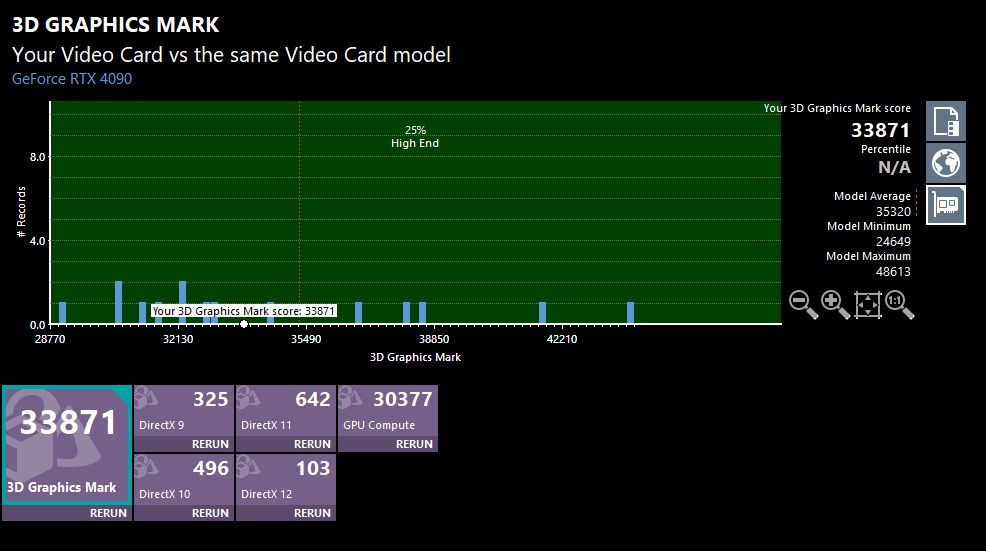This screenshot has width=986, height=551.
Task: Reset chart zoom to 1:1
Action: click(899, 304)
